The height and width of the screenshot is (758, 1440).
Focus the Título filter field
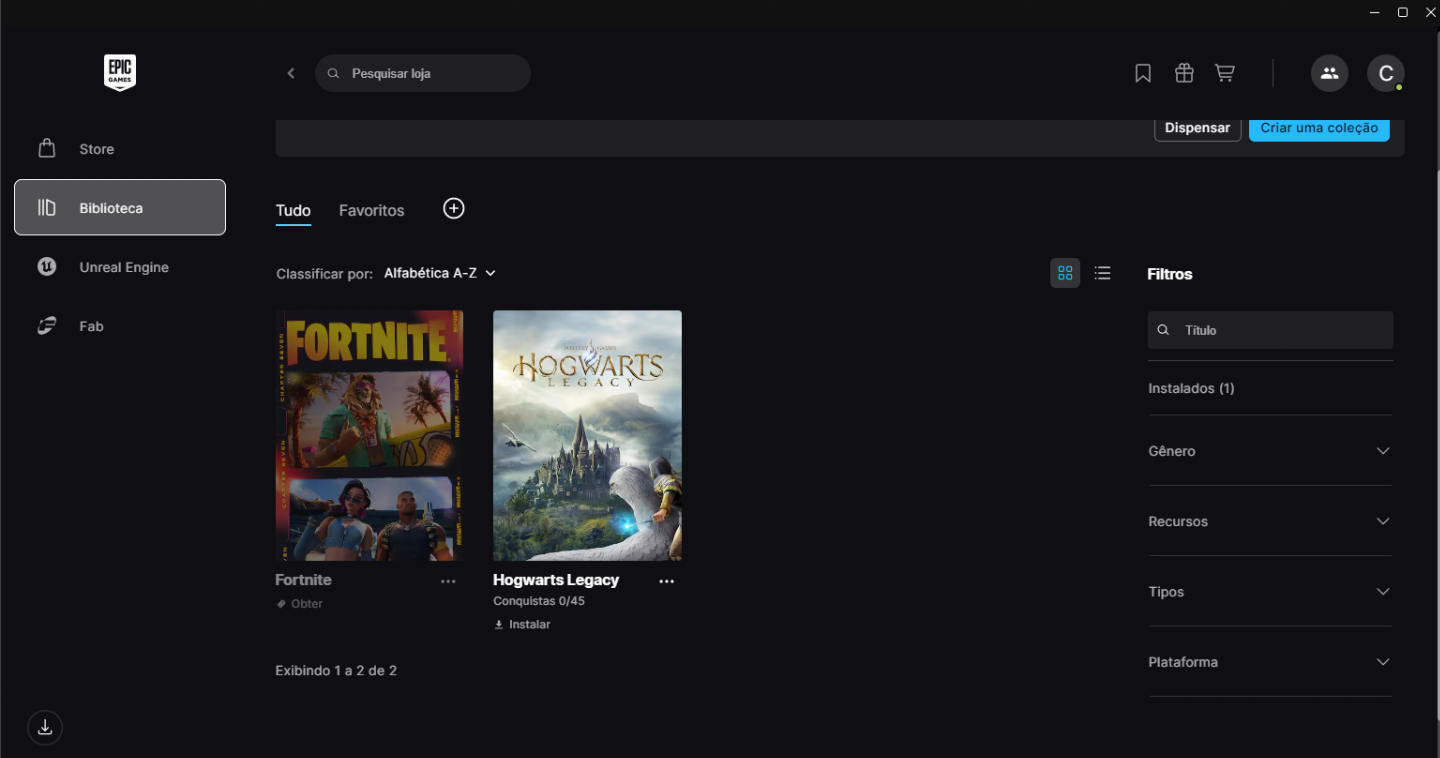pyautogui.click(x=1270, y=330)
